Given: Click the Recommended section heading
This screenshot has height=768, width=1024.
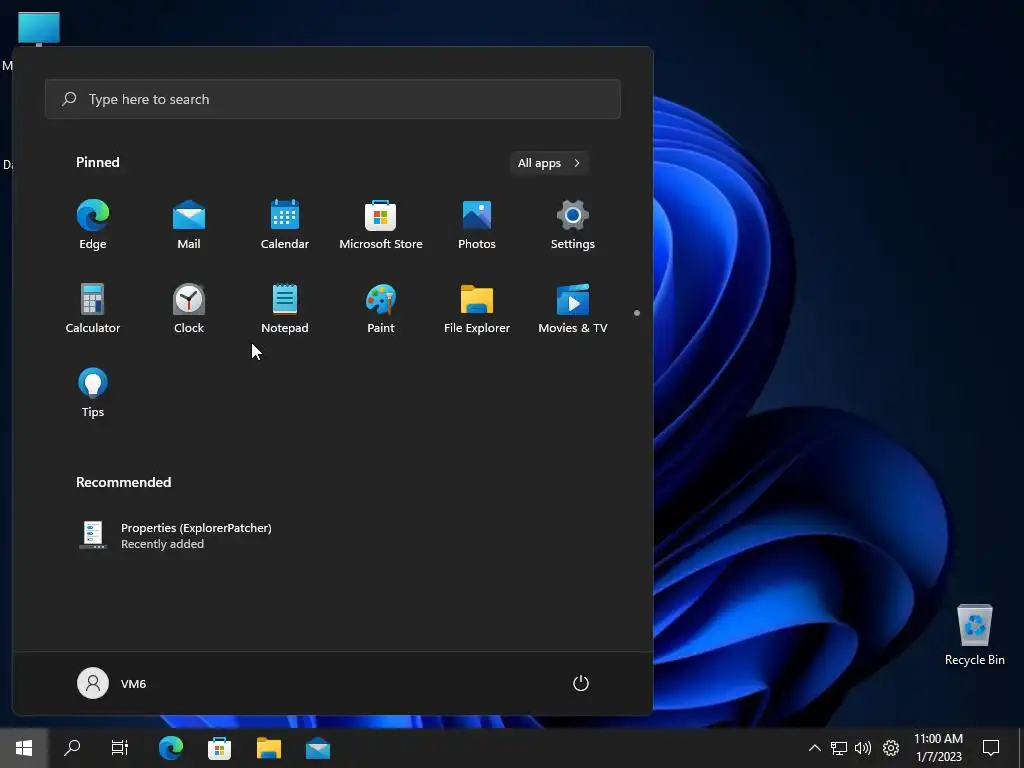Looking at the screenshot, I should (x=123, y=482).
